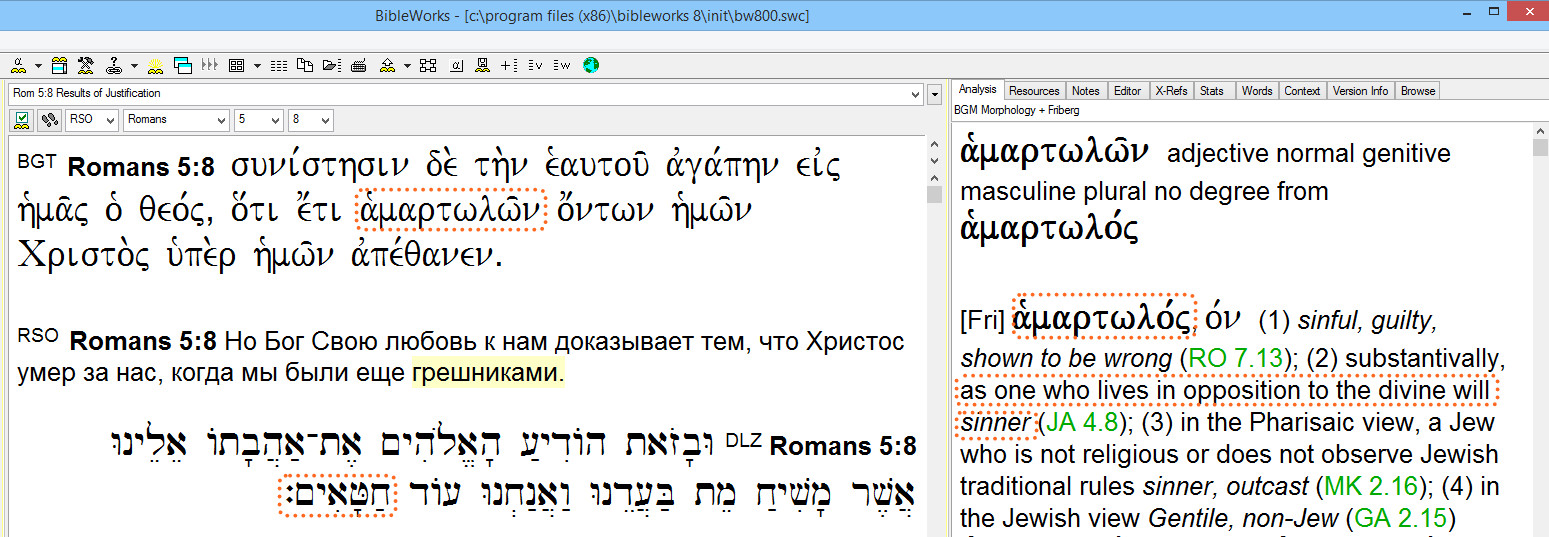Open the Notes tab
The width and height of the screenshot is (1549, 537).
click(x=1085, y=91)
